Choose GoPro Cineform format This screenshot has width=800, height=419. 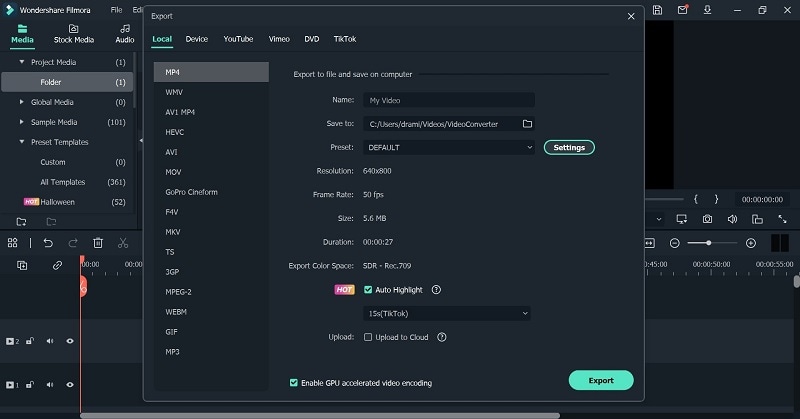pos(211,192)
